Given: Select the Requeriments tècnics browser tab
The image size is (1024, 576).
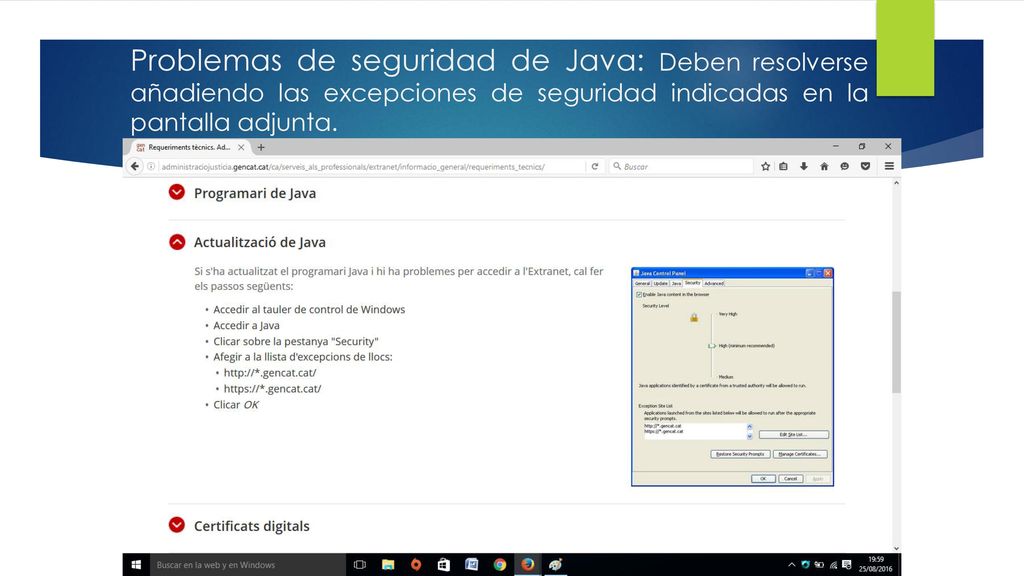Looking at the screenshot, I should (x=190, y=148).
